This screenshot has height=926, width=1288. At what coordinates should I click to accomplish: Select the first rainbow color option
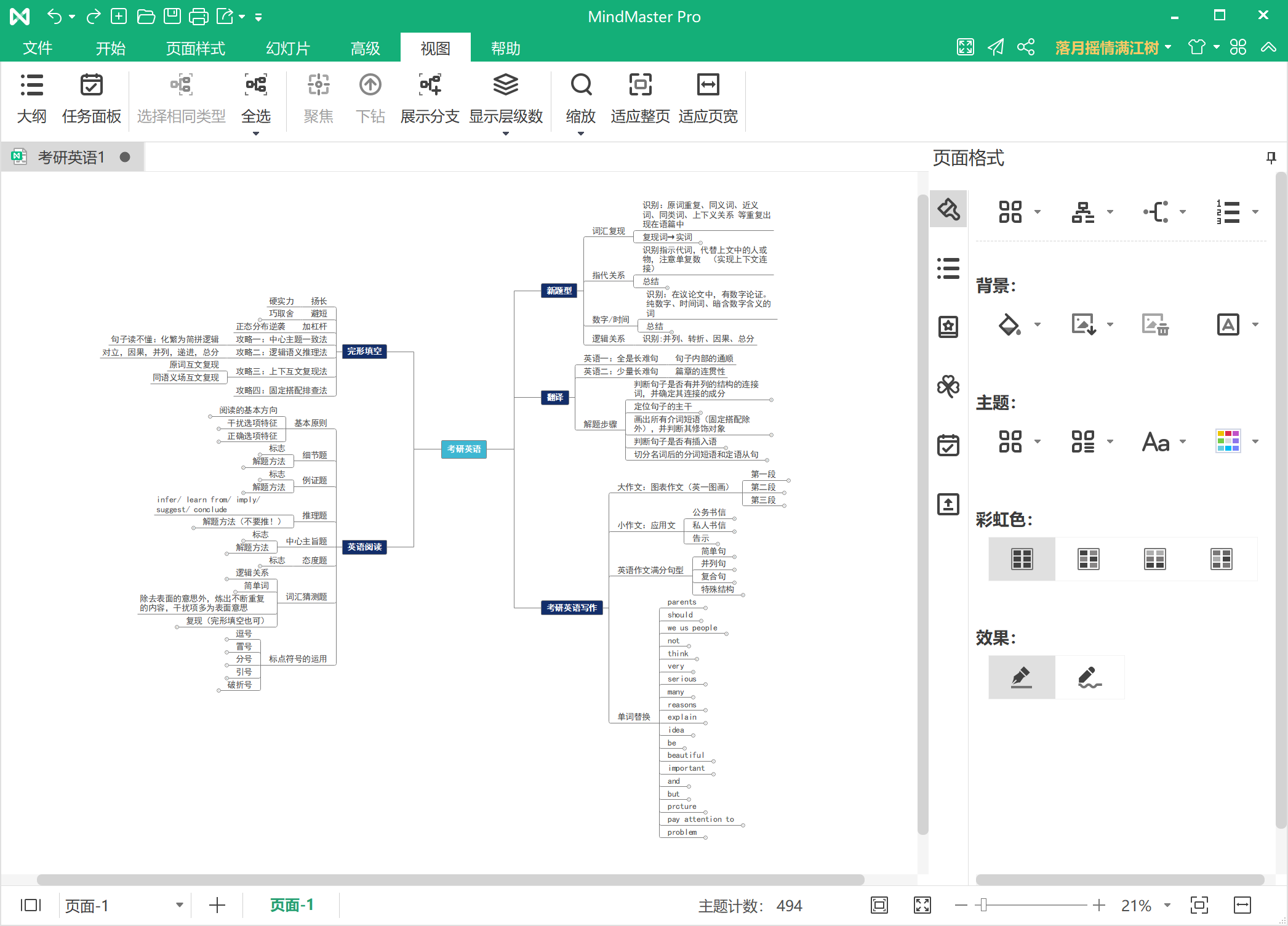point(1022,559)
